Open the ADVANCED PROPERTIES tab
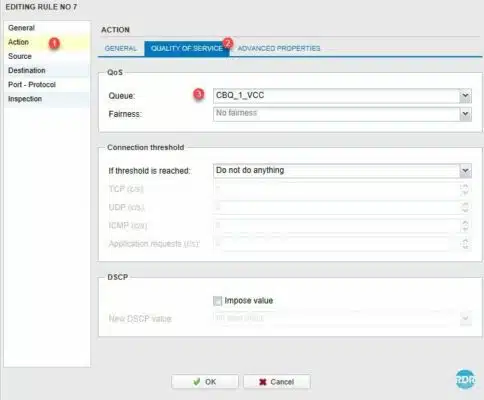 coord(279,49)
